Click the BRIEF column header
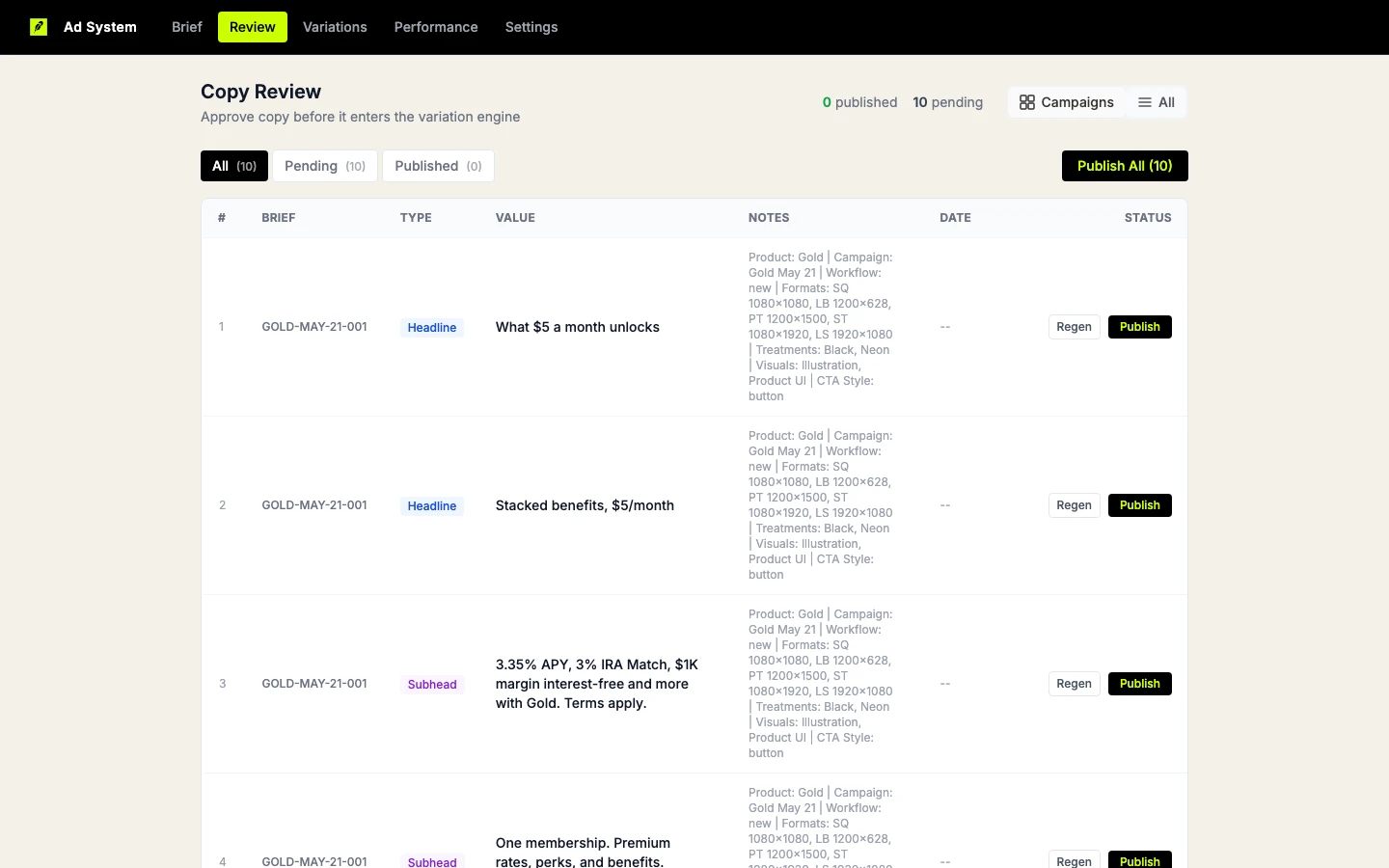This screenshot has height=868, width=1389. pyautogui.click(x=279, y=218)
